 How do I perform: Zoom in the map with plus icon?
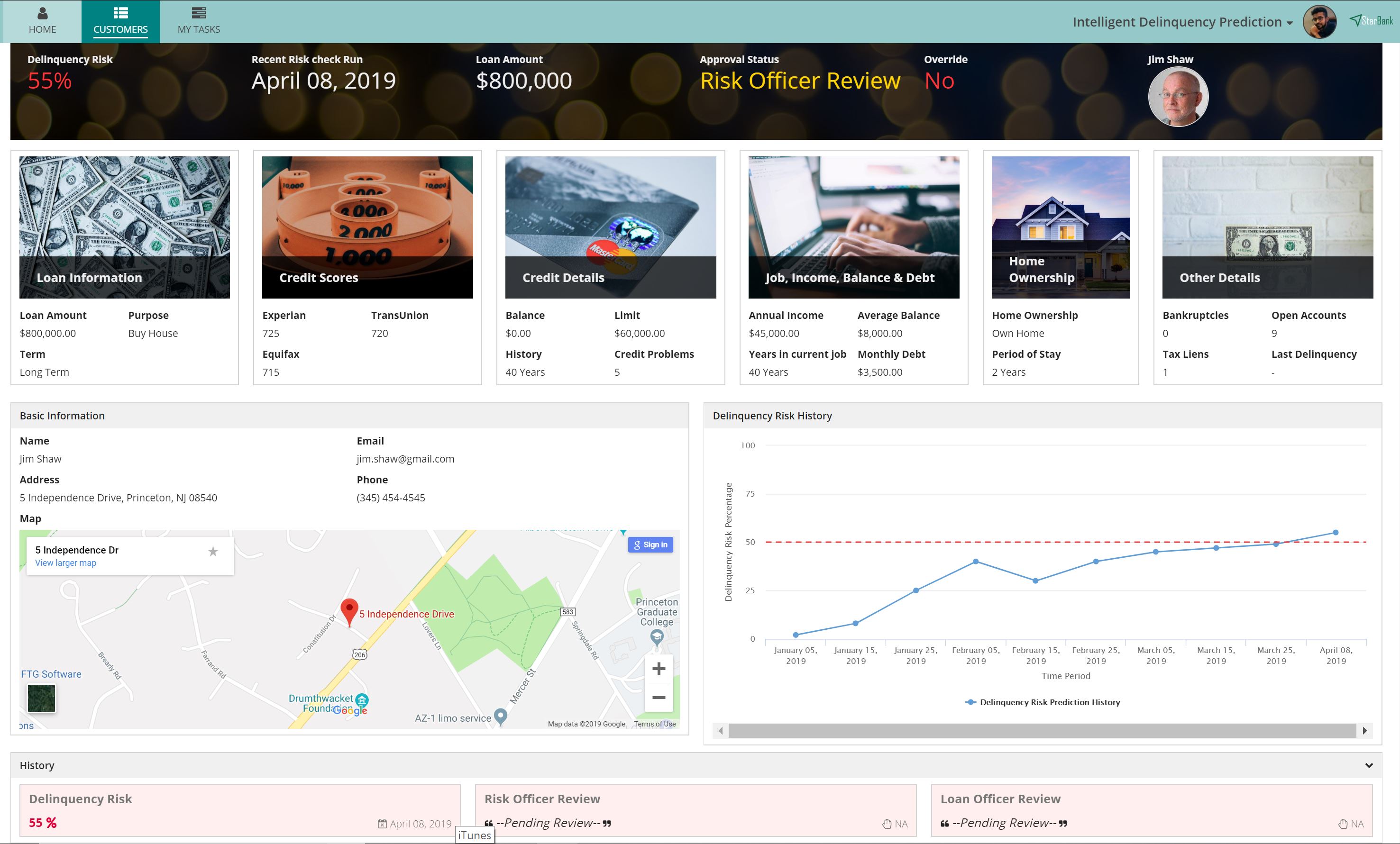click(659, 669)
